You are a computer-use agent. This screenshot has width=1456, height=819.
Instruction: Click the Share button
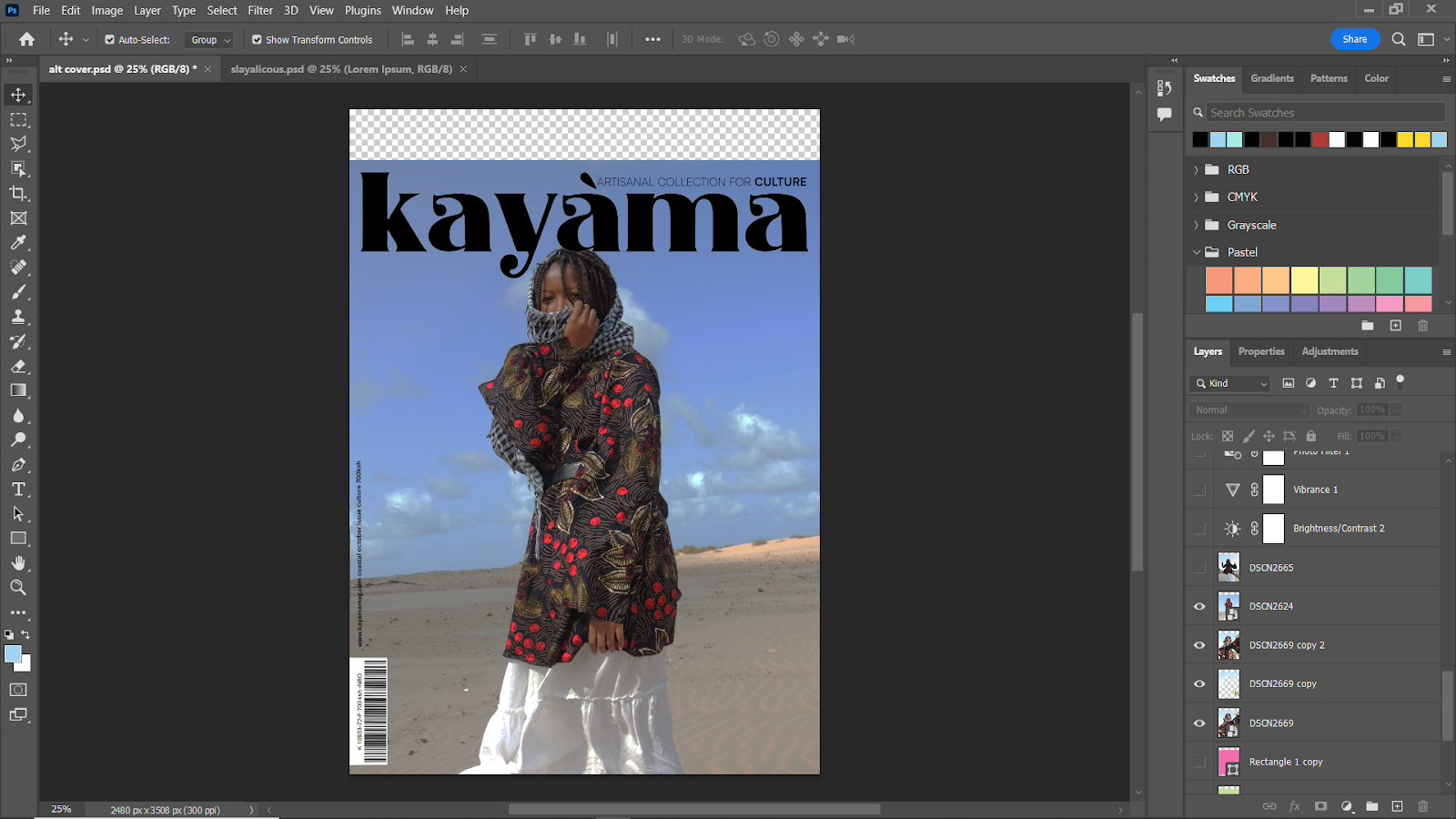pyautogui.click(x=1355, y=39)
